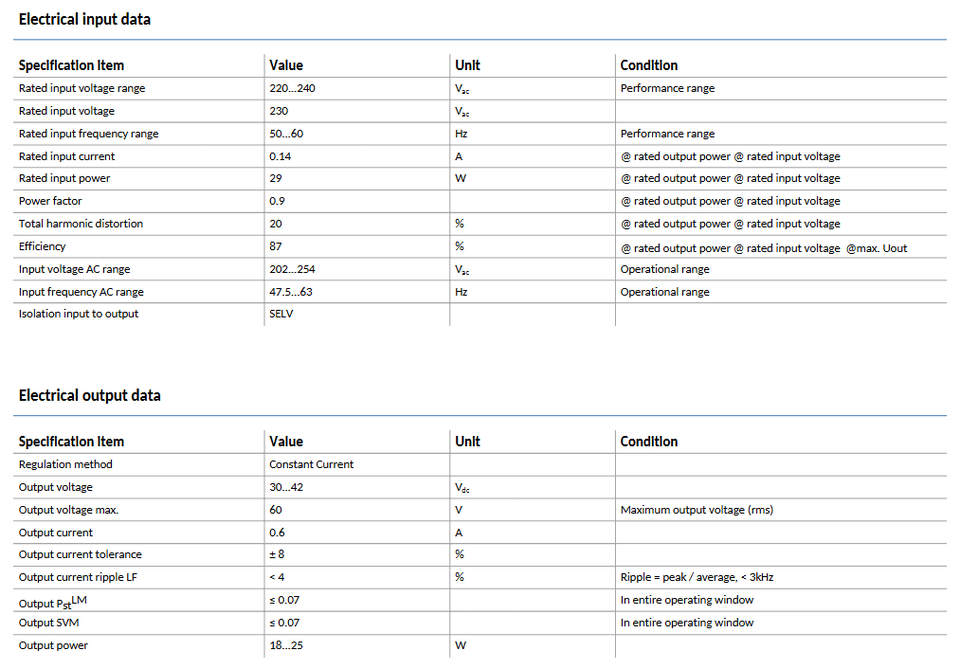Select the Output current ripple LF label
960x669 pixels.
(x=78, y=577)
